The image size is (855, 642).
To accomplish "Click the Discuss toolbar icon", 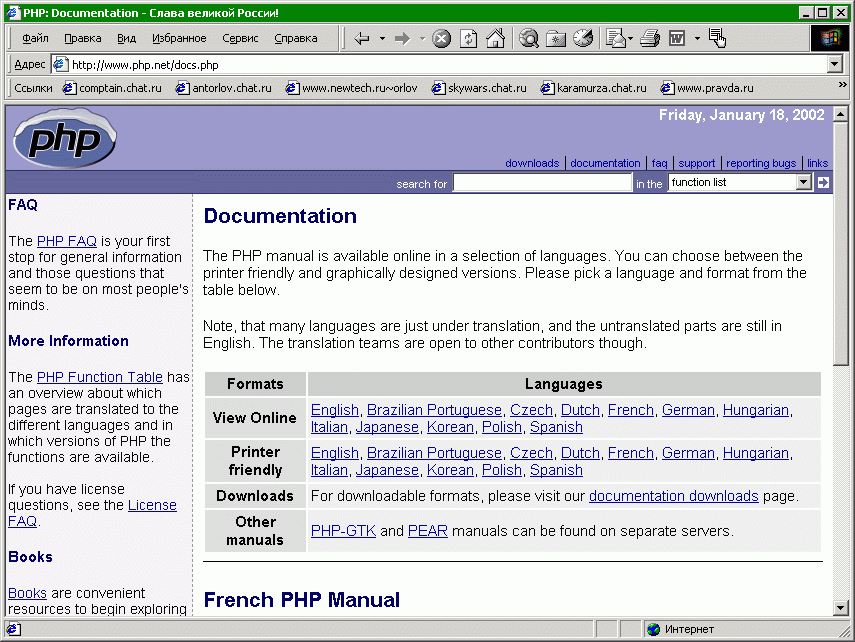I will coord(718,38).
